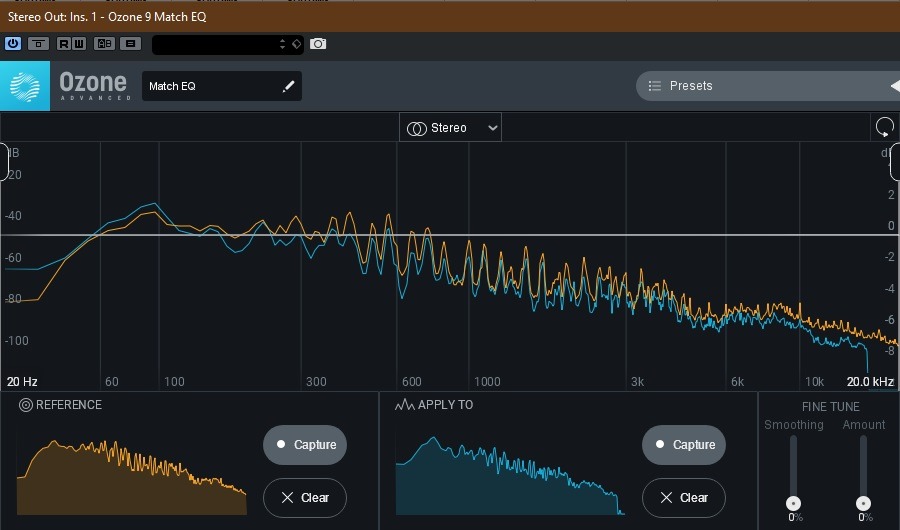The height and width of the screenshot is (530, 900).
Task: Click the 300 frequency axis label
Action: pyautogui.click(x=316, y=382)
